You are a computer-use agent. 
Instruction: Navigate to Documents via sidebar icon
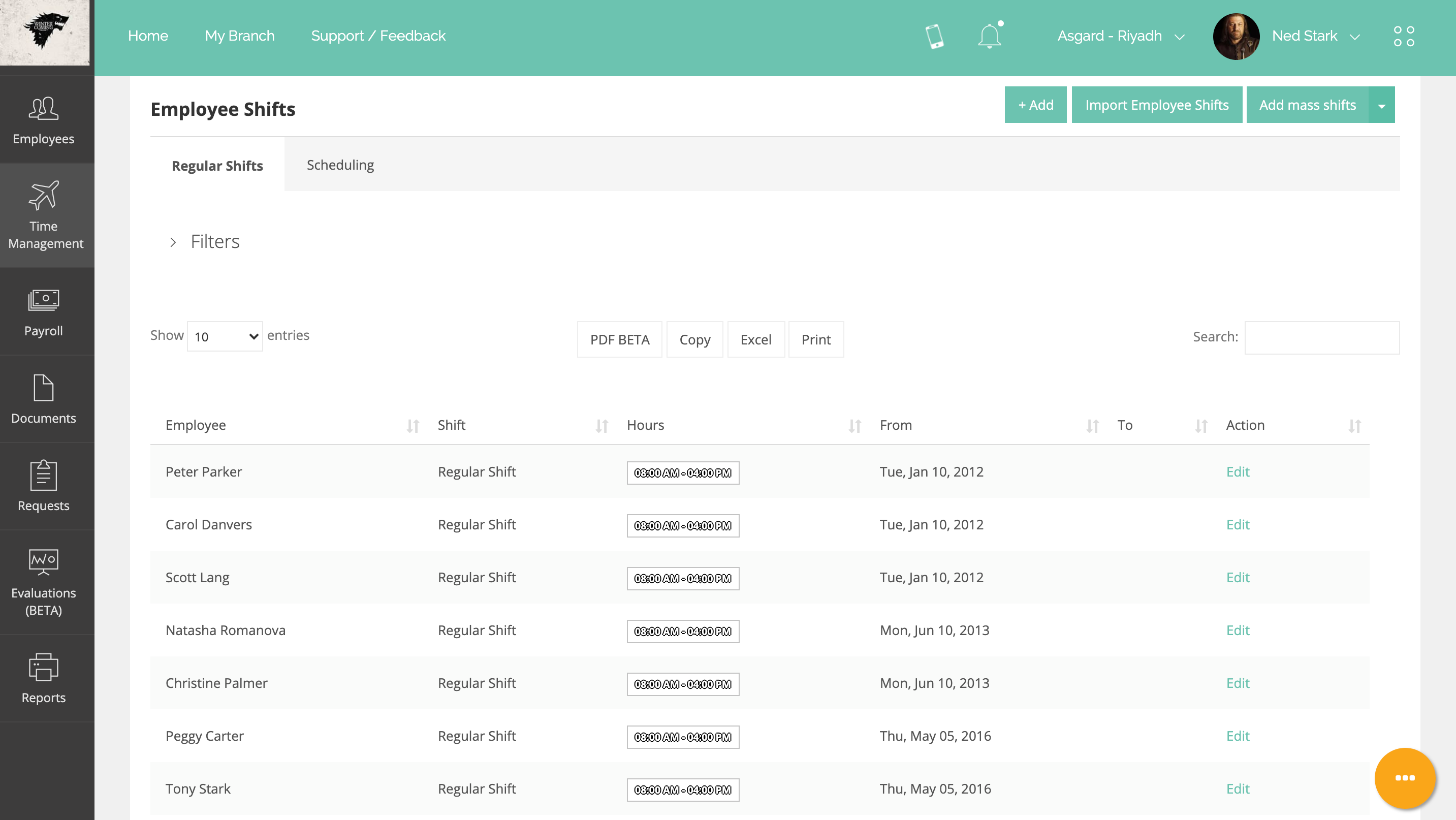pyautogui.click(x=44, y=399)
